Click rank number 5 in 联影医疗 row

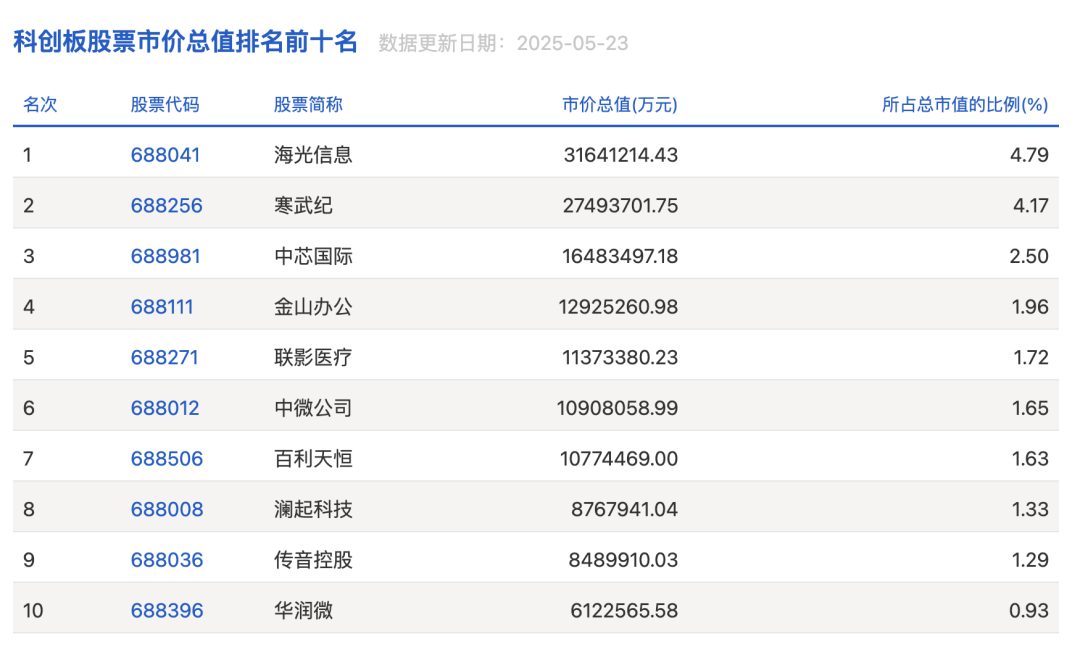[28, 357]
